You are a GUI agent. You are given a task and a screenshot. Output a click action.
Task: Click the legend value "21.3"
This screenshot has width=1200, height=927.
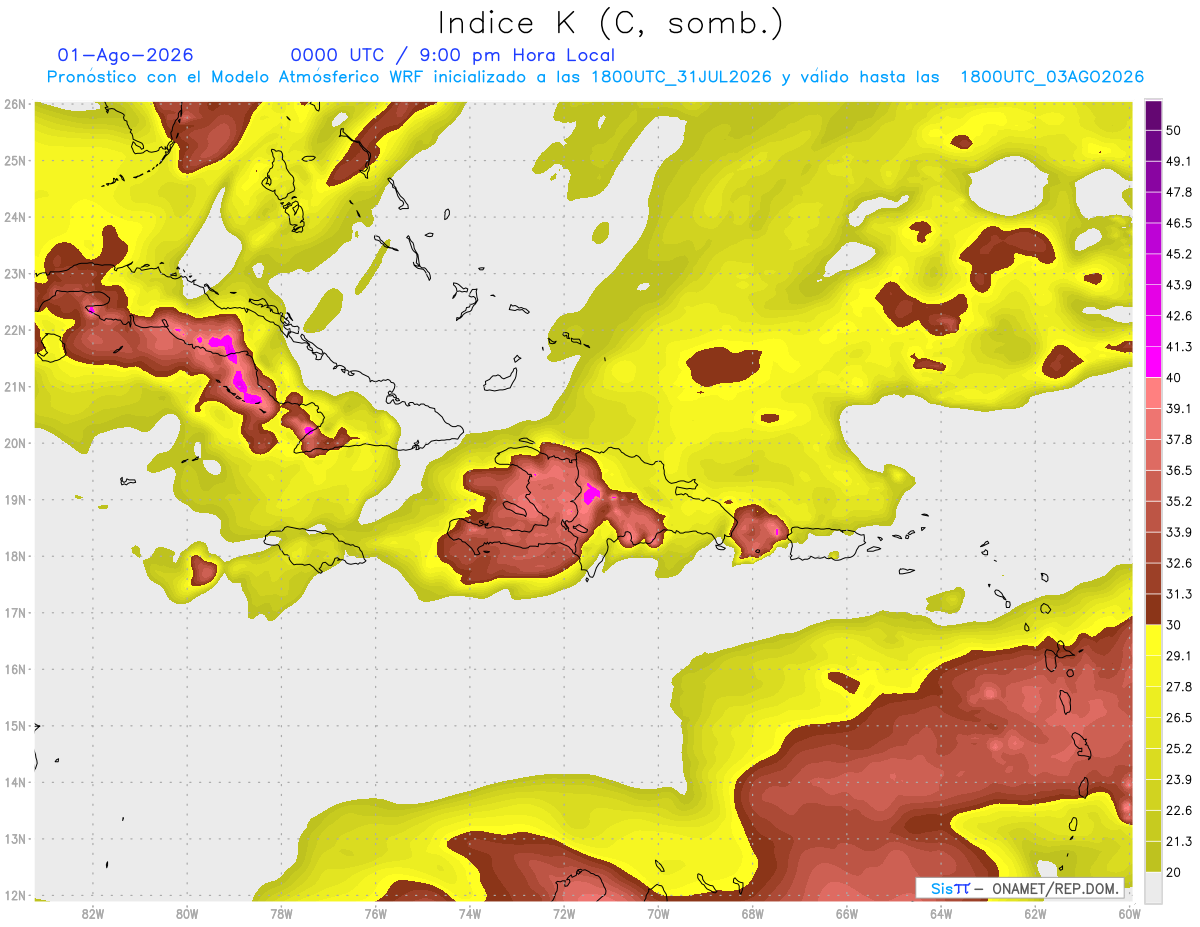tap(1178, 841)
